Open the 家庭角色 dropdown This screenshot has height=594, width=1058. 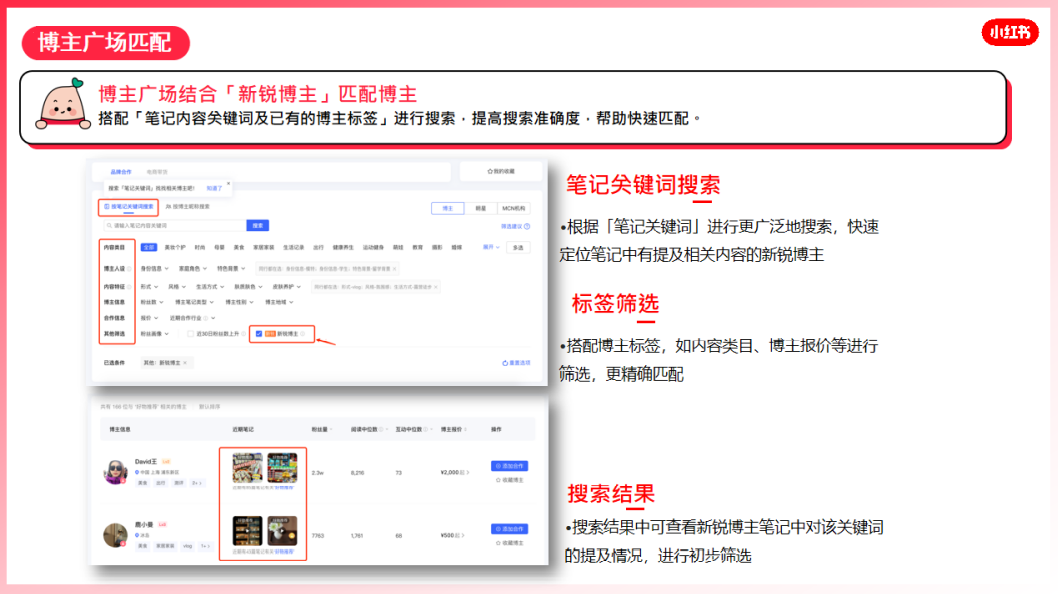click(x=193, y=269)
